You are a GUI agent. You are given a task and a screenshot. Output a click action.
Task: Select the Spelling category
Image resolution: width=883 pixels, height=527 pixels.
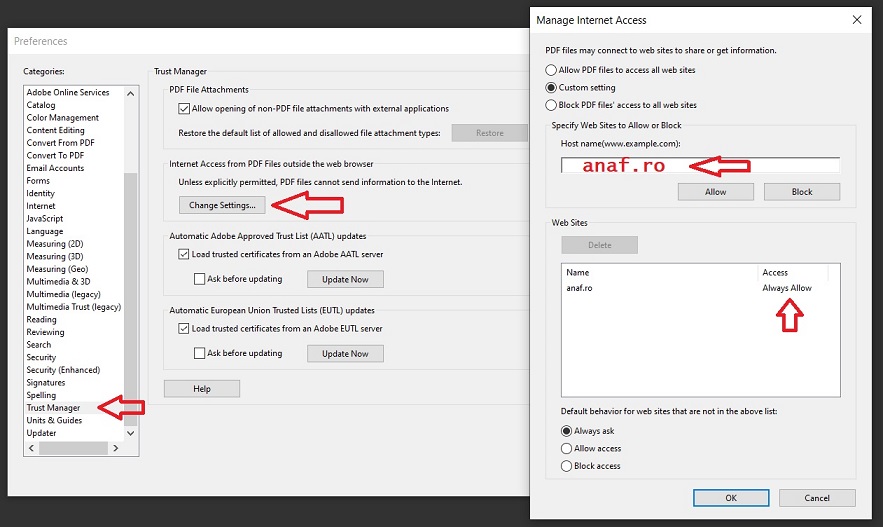pyautogui.click(x=41, y=395)
